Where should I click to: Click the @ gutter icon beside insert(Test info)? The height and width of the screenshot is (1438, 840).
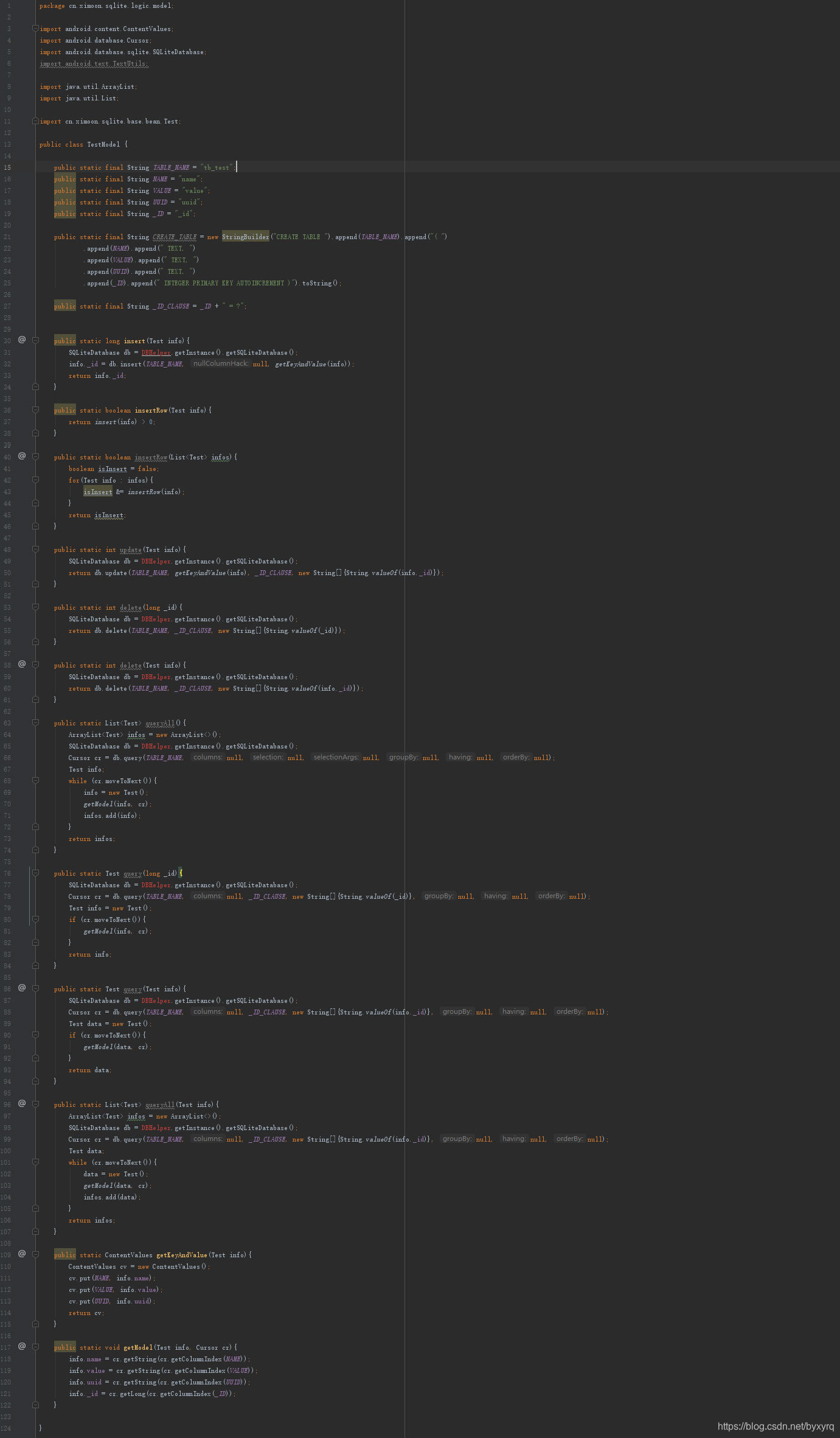[x=22, y=340]
